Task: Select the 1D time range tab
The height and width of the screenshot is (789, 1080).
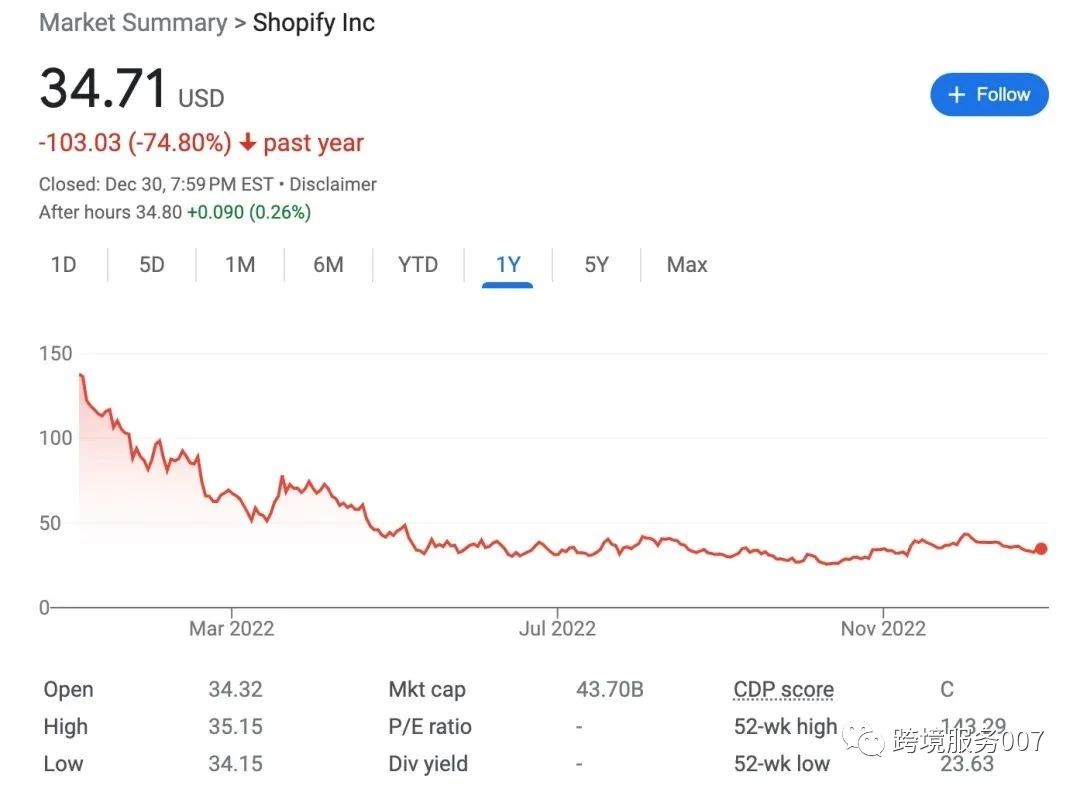Action: pyautogui.click(x=63, y=265)
